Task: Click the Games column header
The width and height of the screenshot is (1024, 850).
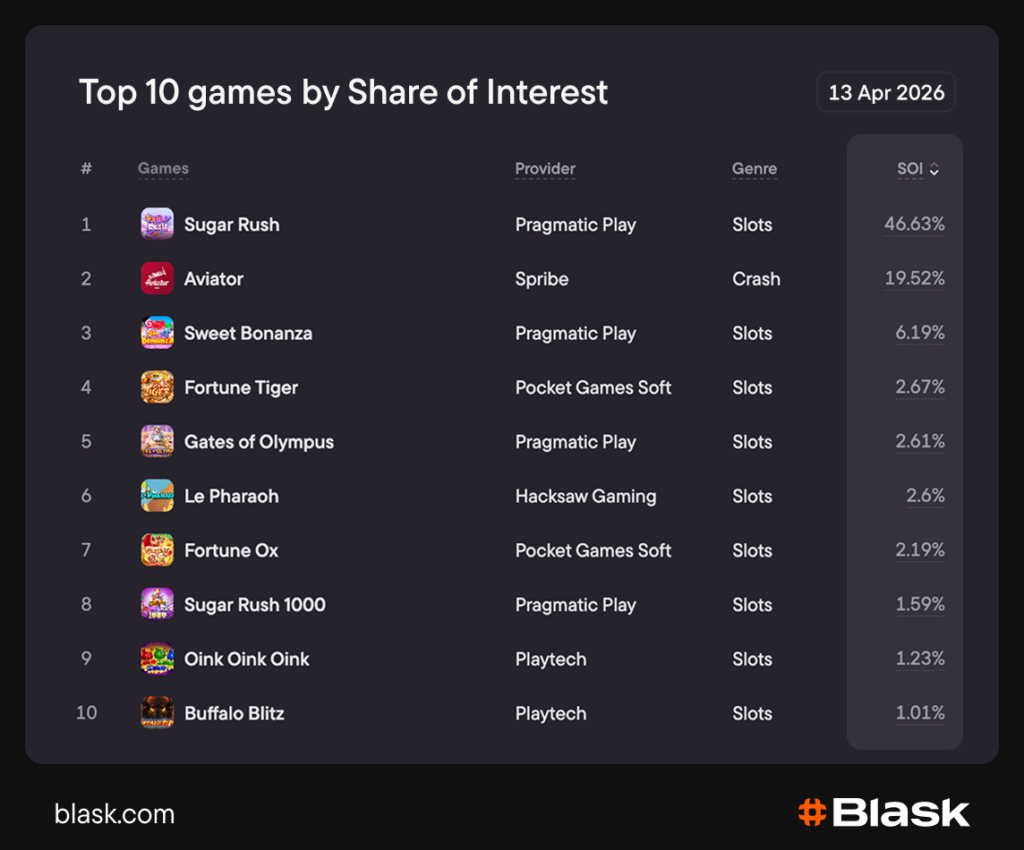Action: pyautogui.click(x=163, y=169)
